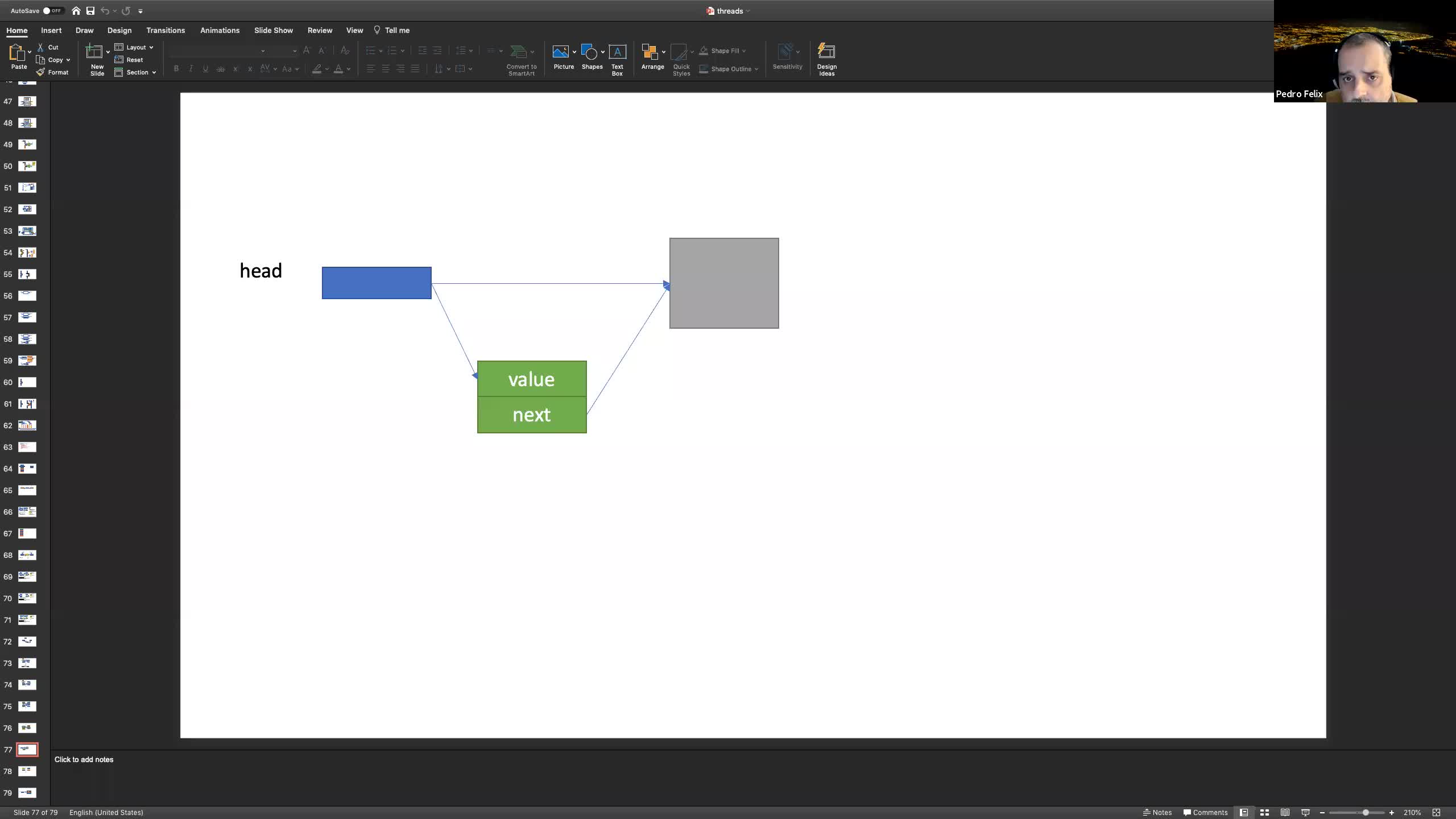The image size is (1456, 819).
Task: Open the Shape Outline dropdown
Action: 729,69
